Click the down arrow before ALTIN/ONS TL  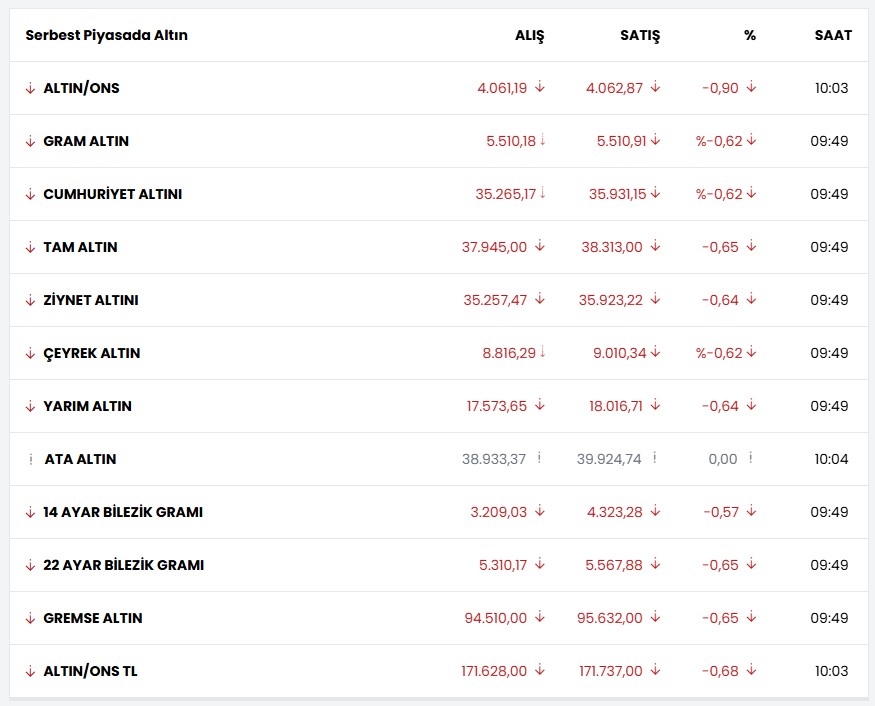(30, 671)
